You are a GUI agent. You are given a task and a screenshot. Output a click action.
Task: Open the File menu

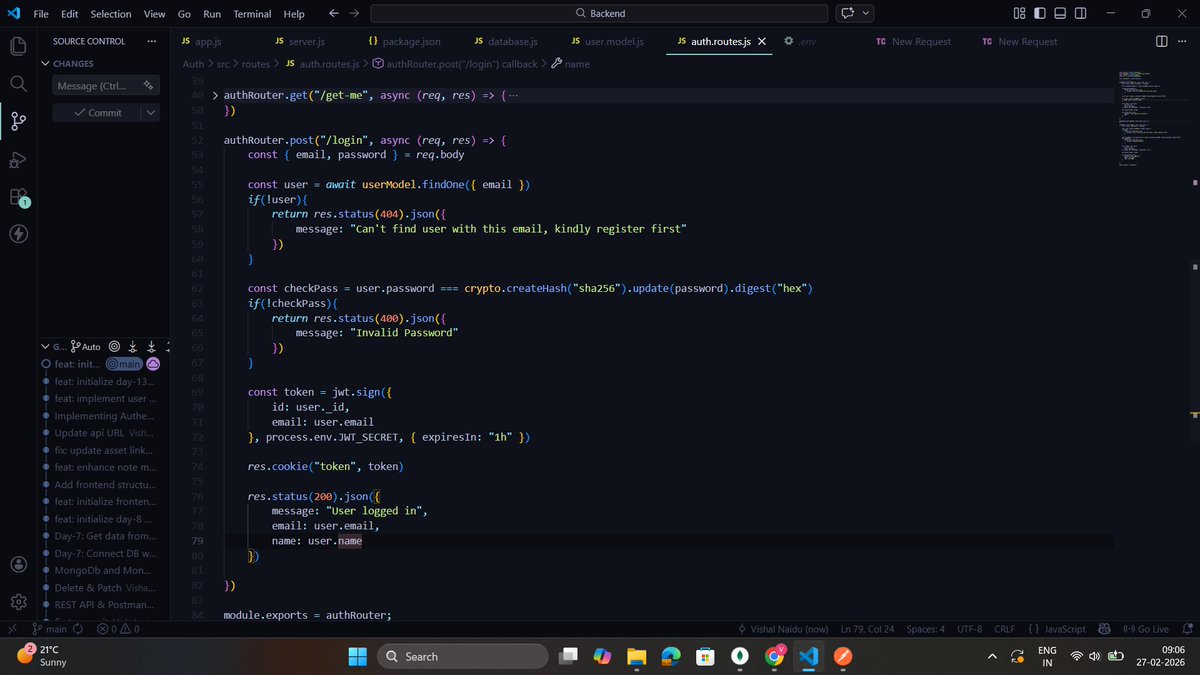click(40, 14)
